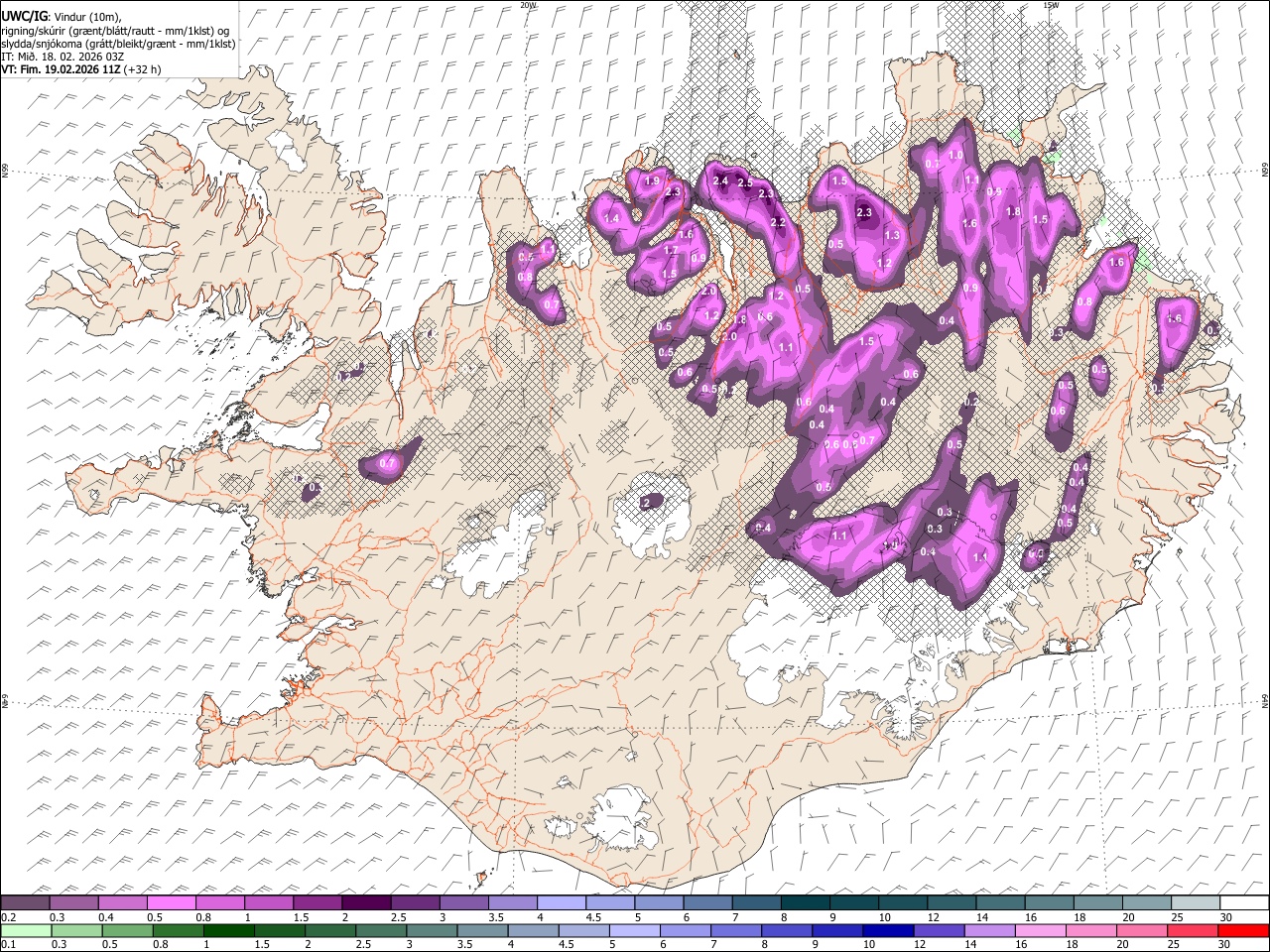Click the lower-row legend swatch starting at 20
The image size is (1270, 952).
click(x=1140, y=930)
